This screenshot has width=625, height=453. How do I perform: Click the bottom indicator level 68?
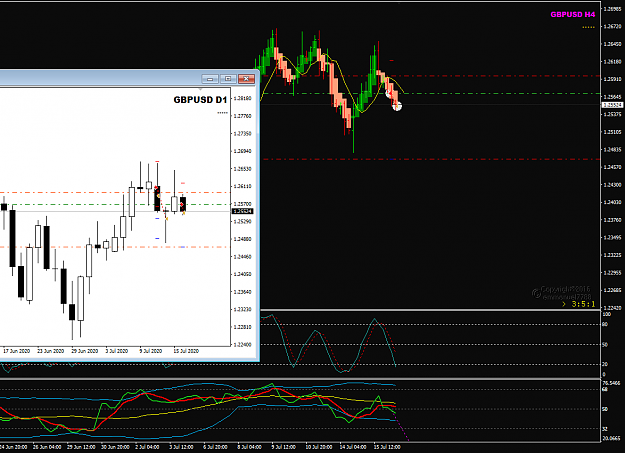[x=605, y=389]
